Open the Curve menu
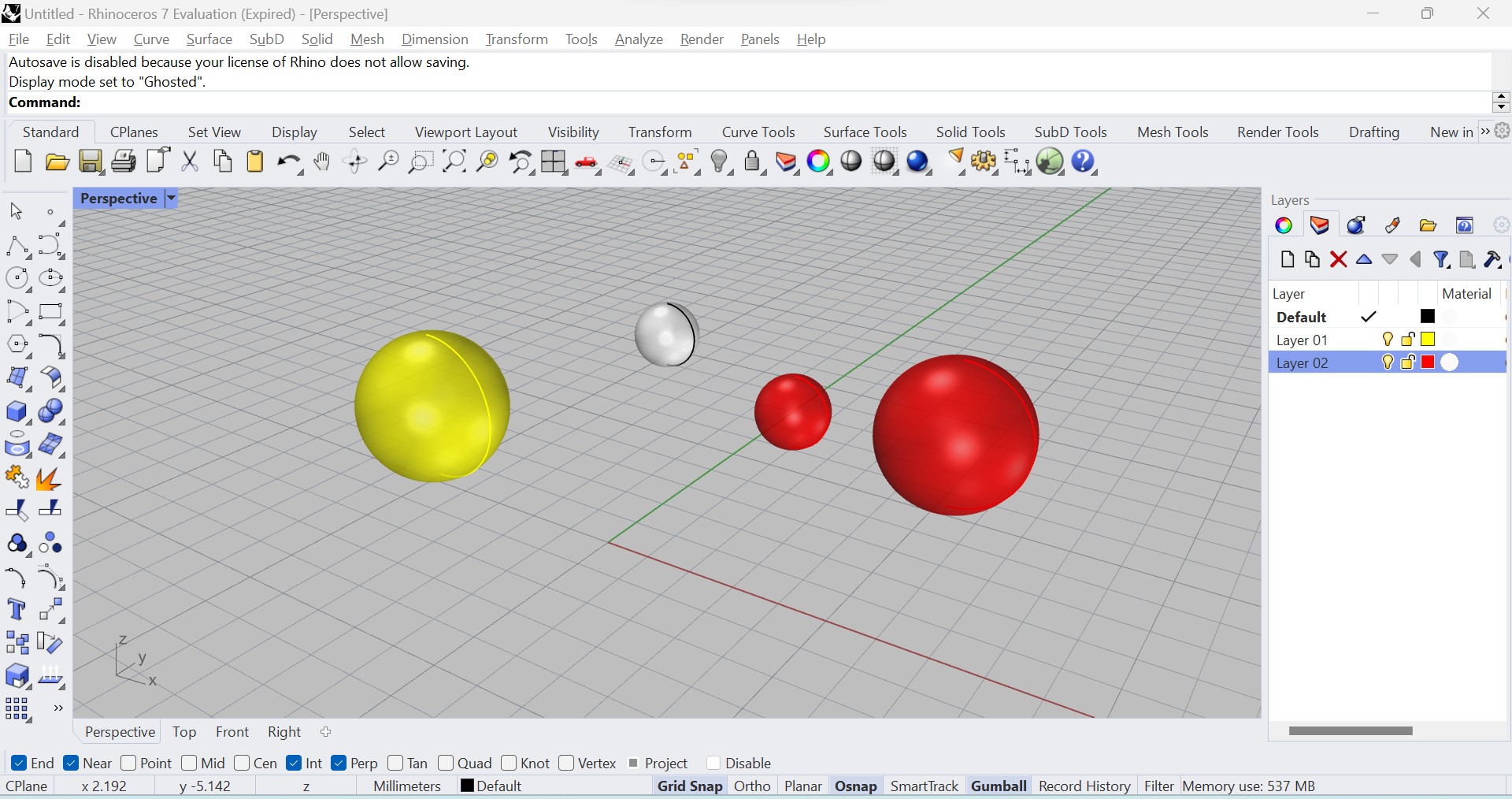The height and width of the screenshot is (799, 1512). coord(151,39)
